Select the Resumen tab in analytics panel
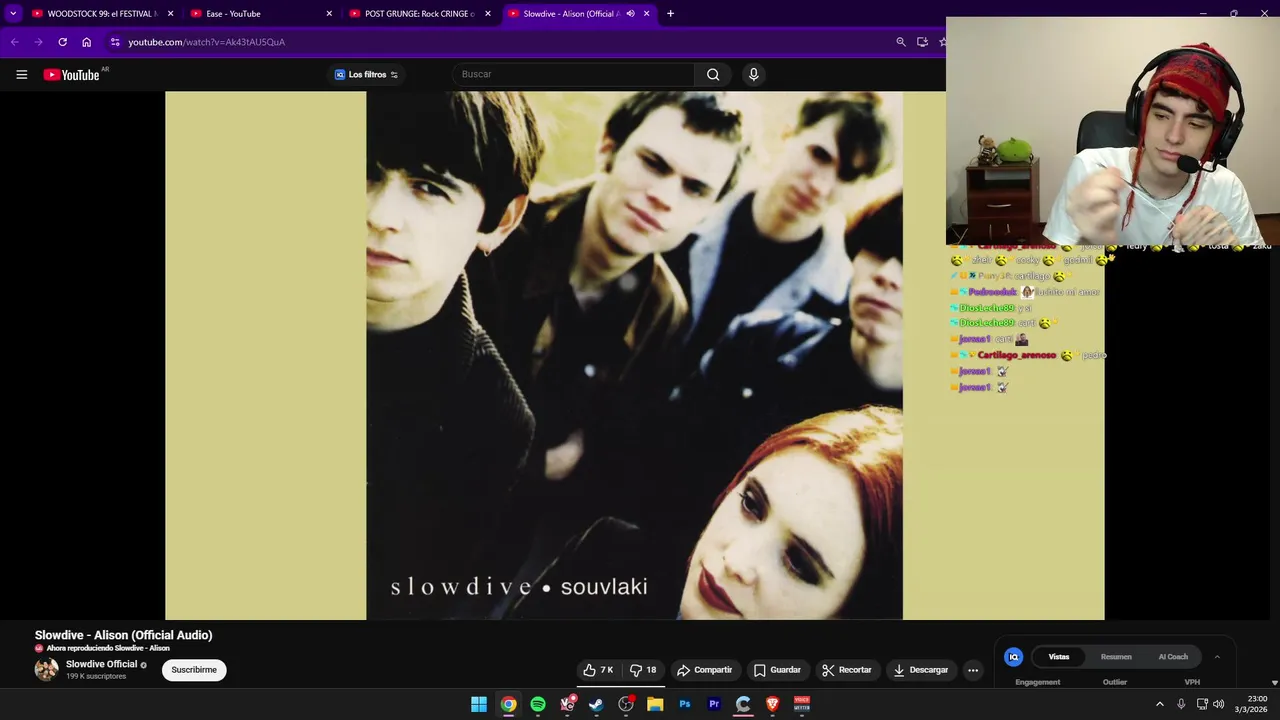 pyautogui.click(x=1116, y=657)
